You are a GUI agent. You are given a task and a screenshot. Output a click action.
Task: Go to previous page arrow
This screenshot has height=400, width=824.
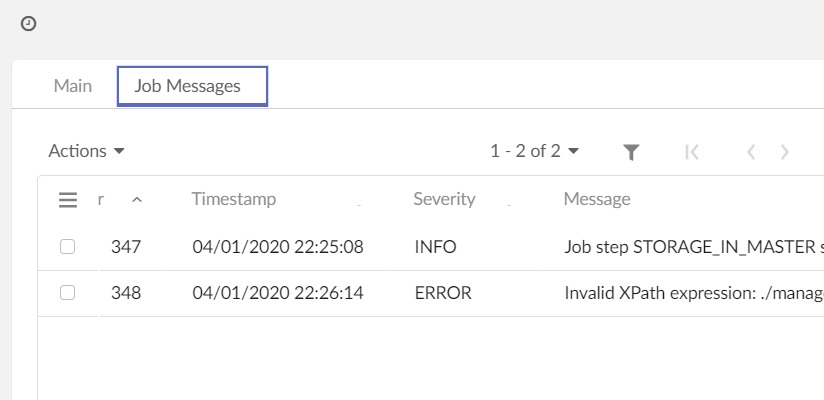pyautogui.click(x=750, y=152)
